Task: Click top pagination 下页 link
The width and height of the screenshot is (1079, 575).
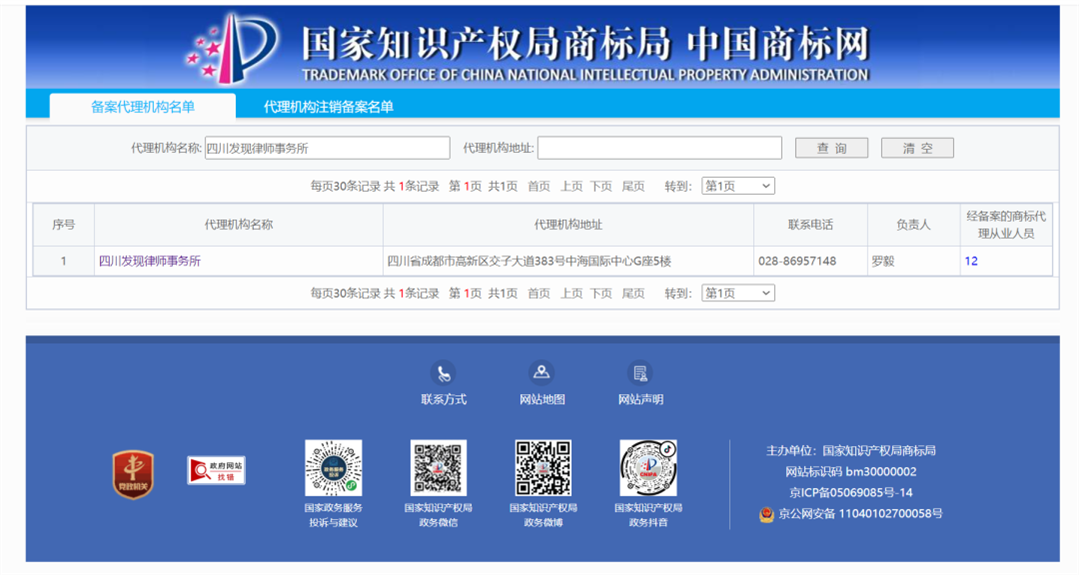Action: click(601, 186)
